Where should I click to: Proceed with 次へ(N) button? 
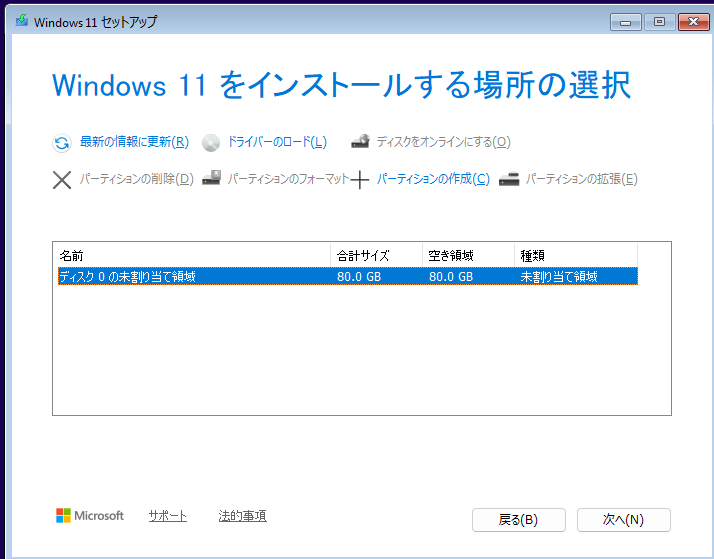pos(623,520)
